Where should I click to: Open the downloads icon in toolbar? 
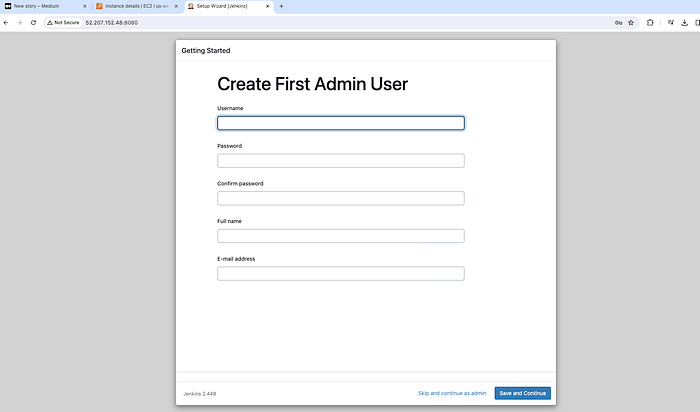tap(684, 22)
